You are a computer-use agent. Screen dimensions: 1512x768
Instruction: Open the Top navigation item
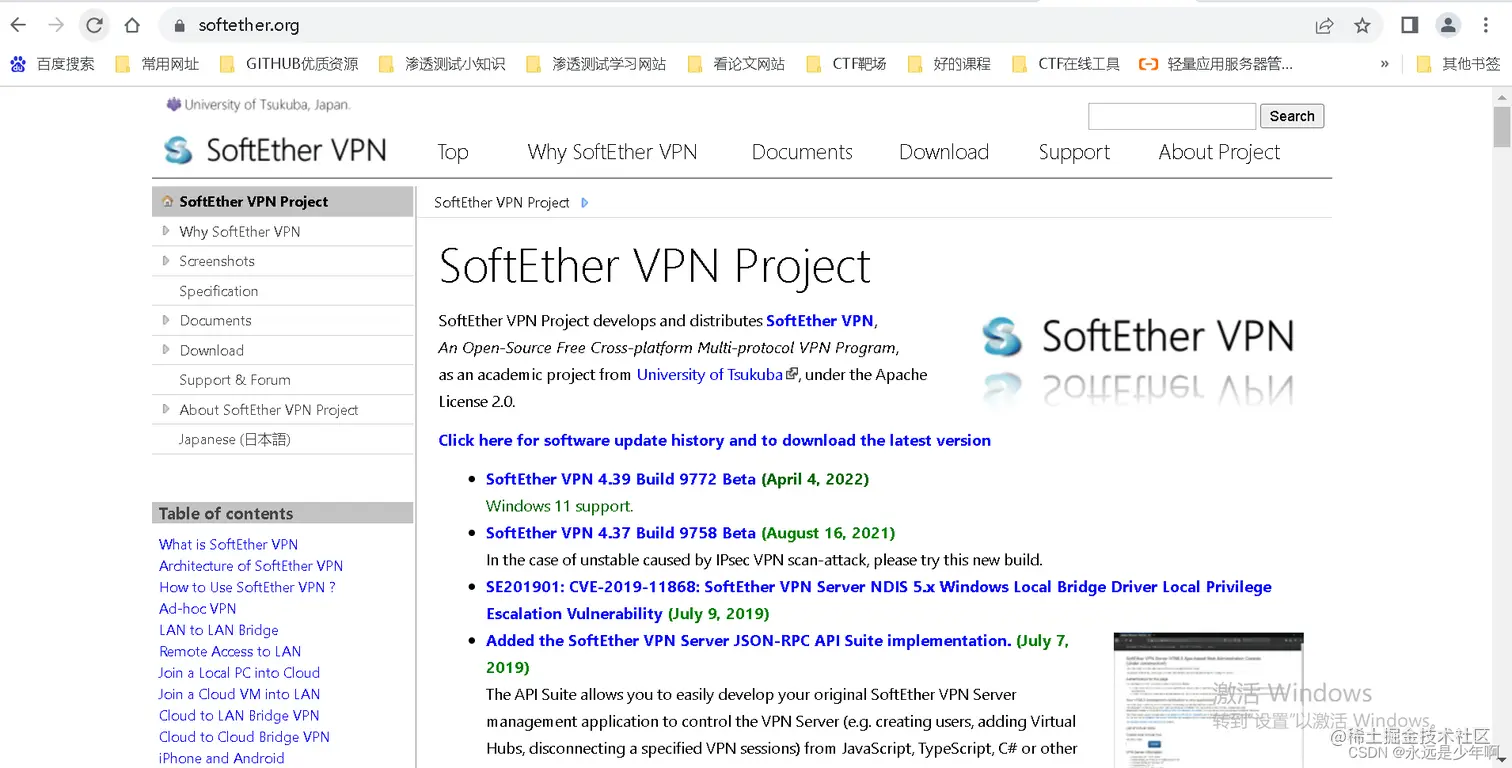453,152
